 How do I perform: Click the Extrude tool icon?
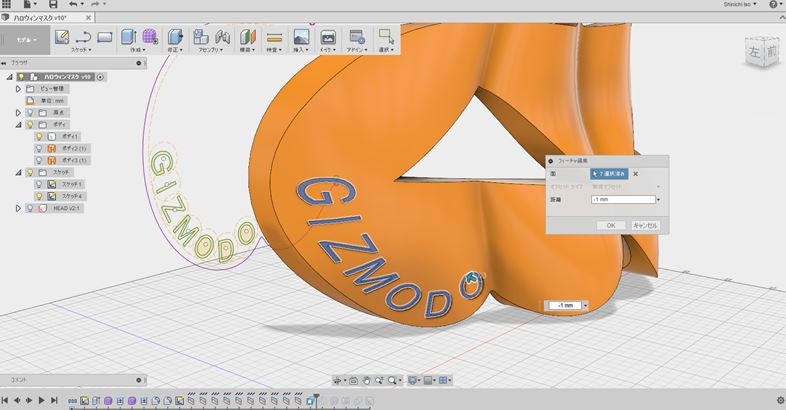[129, 37]
